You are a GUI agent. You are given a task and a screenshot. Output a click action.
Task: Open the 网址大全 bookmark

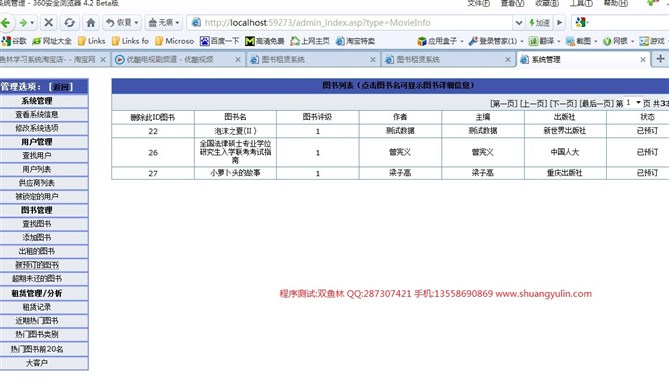tap(52, 41)
